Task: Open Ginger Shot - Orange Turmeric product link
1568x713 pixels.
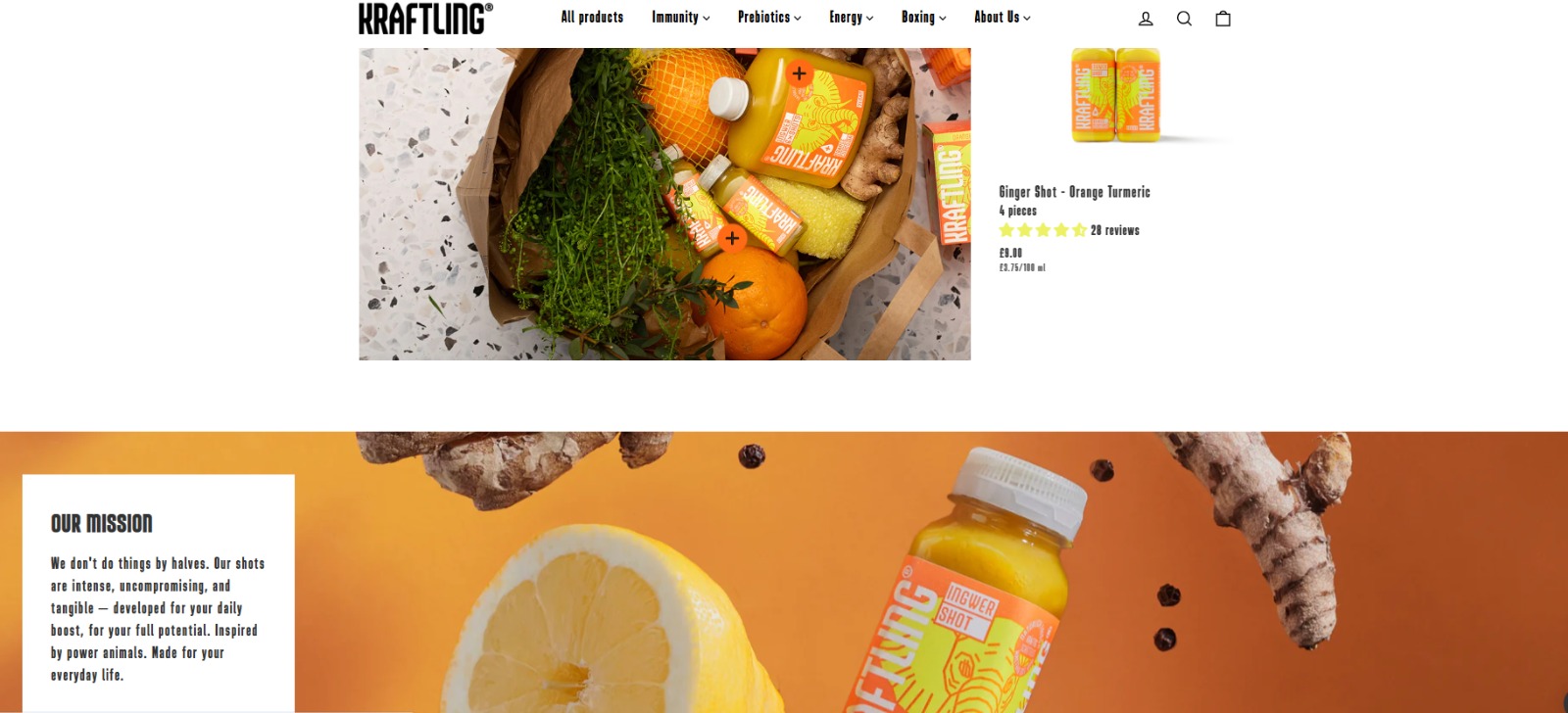Action: tap(1074, 192)
